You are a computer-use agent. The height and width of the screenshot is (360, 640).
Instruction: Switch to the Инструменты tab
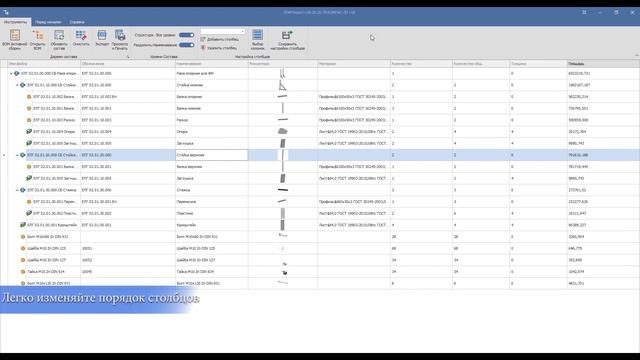coord(15,22)
